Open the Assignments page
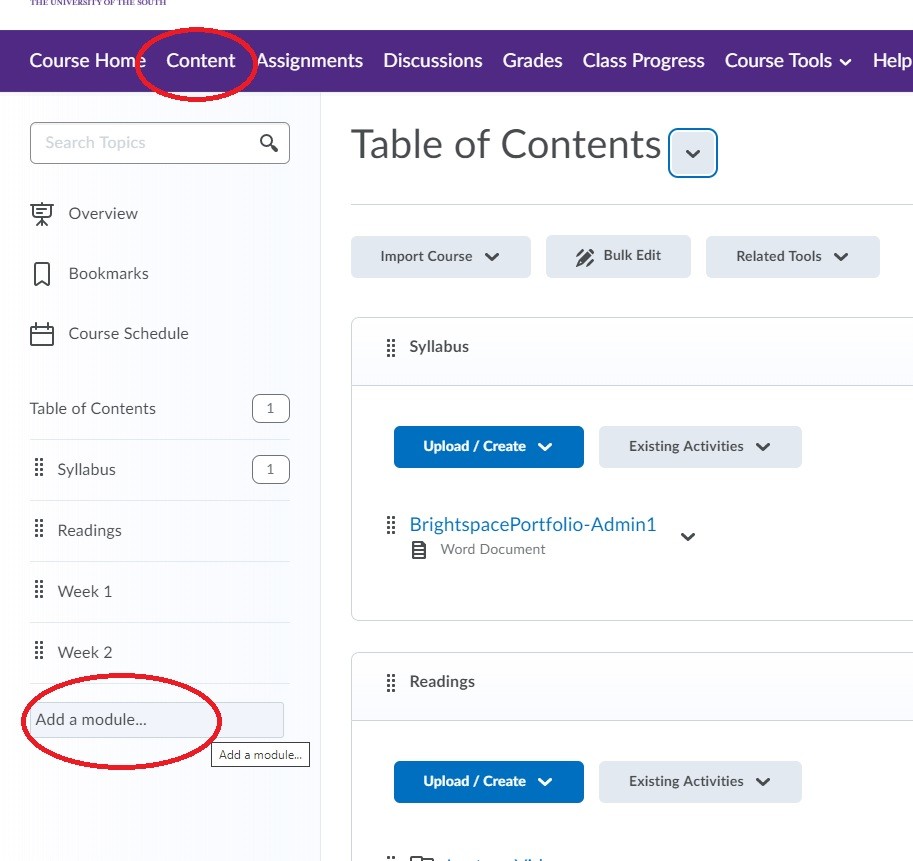The width and height of the screenshot is (913, 861). pyautogui.click(x=309, y=61)
